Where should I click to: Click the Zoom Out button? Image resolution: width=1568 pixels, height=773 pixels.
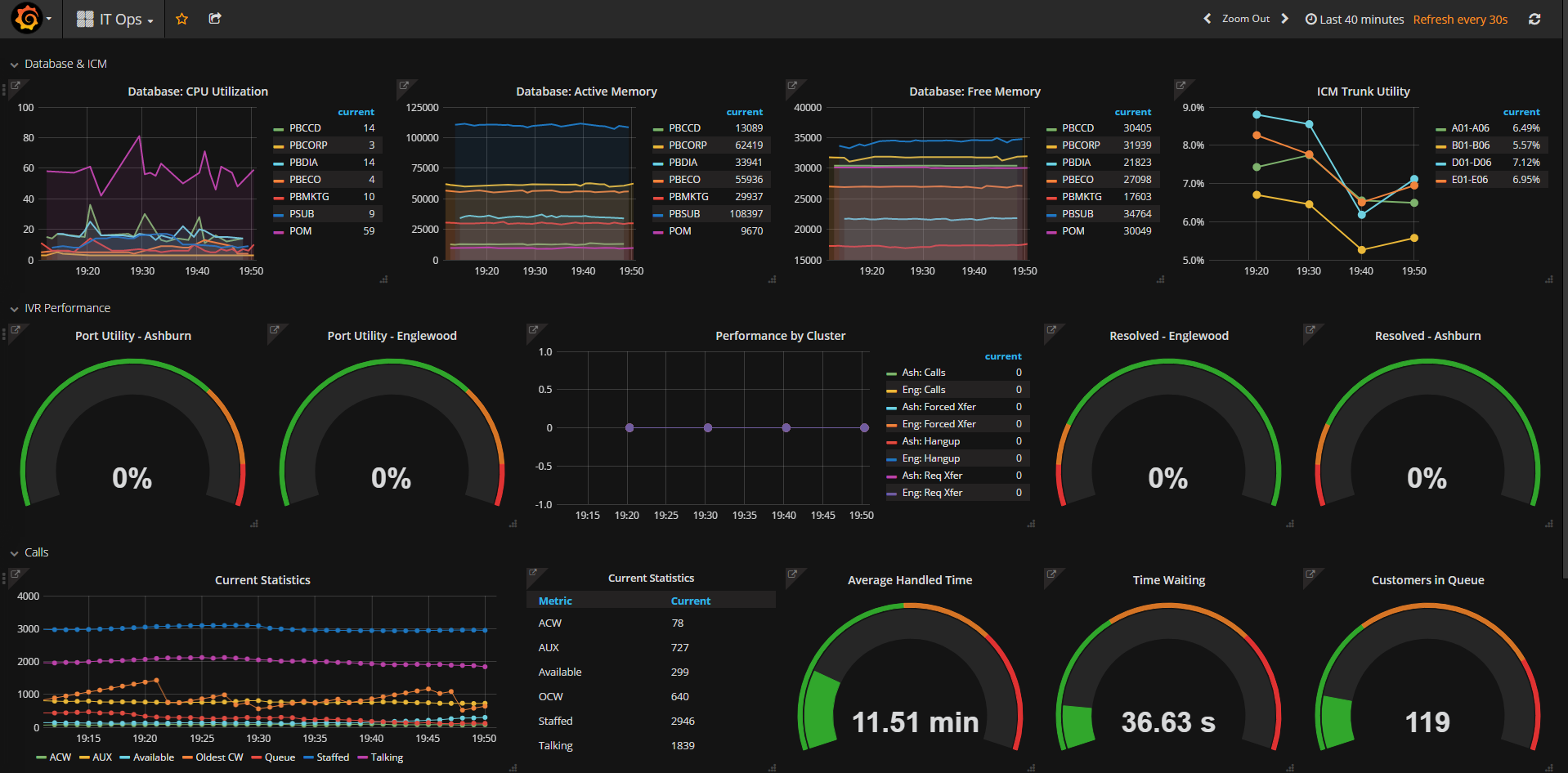coord(1245,18)
